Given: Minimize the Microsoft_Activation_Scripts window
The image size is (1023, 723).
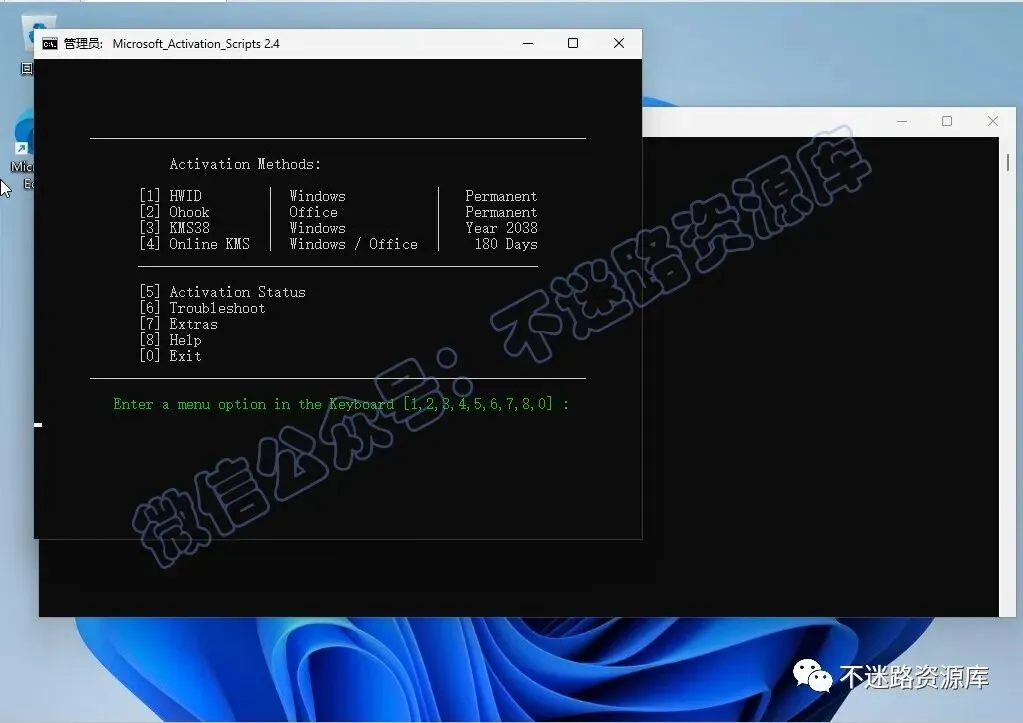Looking at the screenshot, I should (x=528, y=44).
